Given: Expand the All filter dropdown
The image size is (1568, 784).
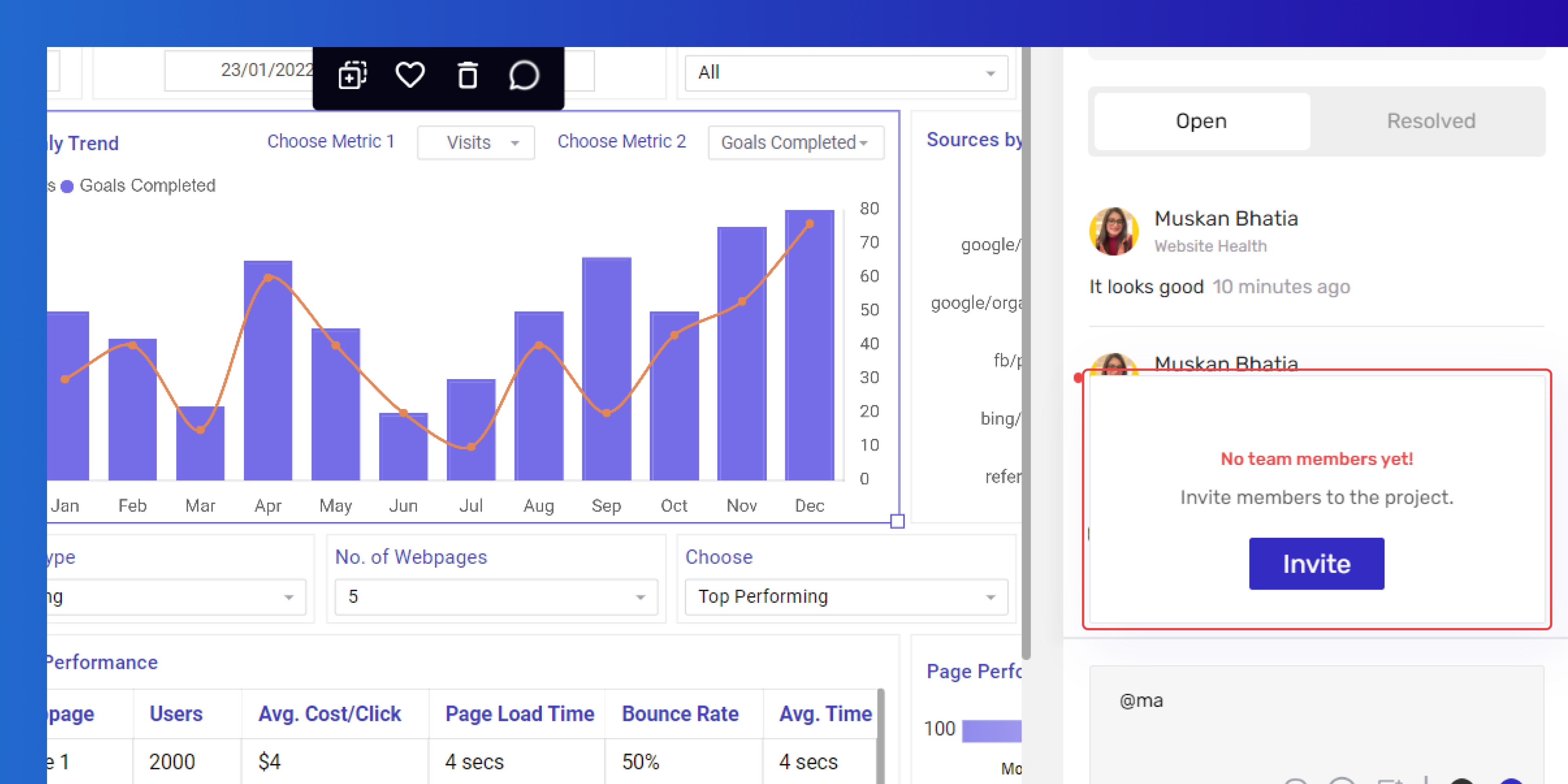Looking at the screenshot, I should click(846, 73).
